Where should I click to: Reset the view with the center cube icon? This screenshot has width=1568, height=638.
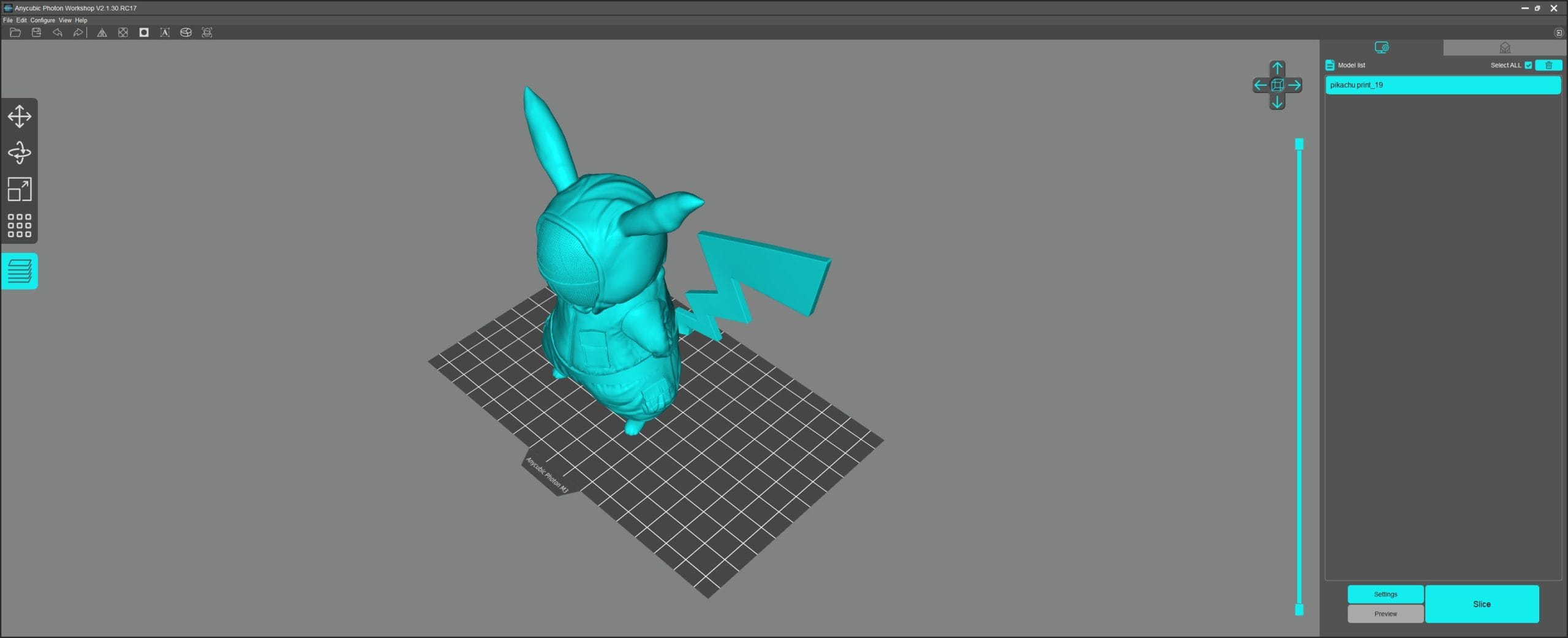(1277, 85)
